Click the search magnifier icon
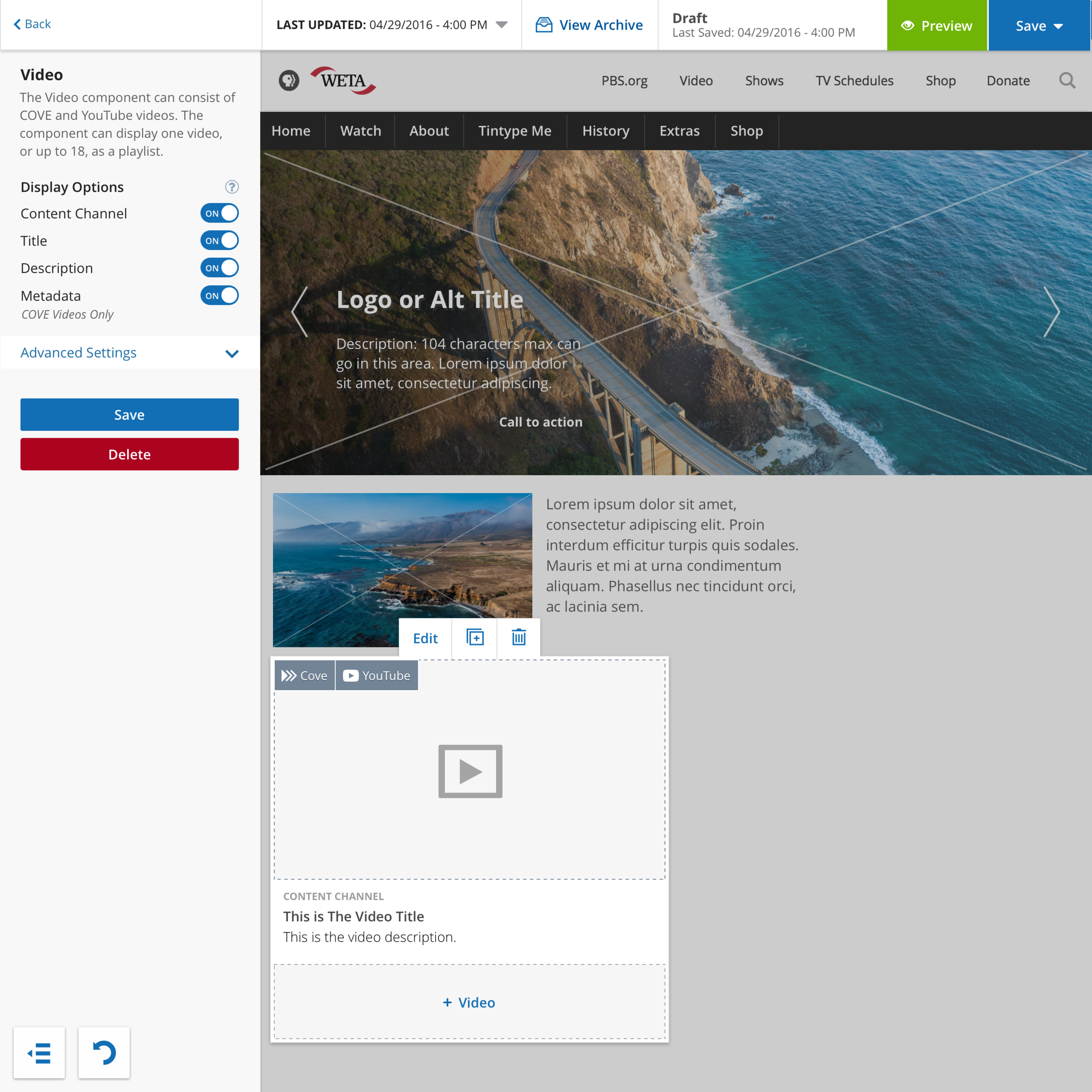 point(1067,81)
